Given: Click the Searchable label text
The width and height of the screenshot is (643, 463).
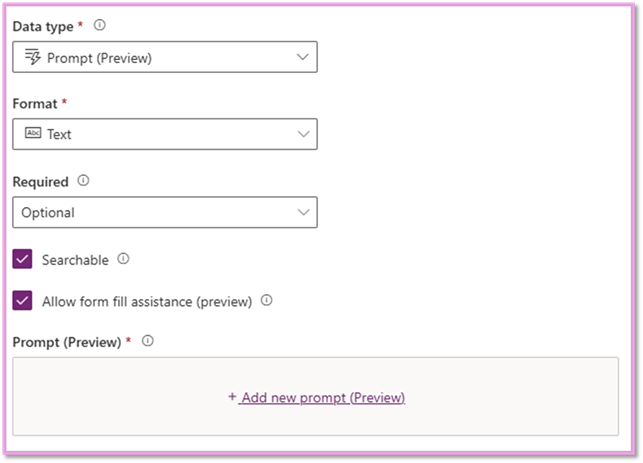Looking at the screenshot, I should (75, 259).
